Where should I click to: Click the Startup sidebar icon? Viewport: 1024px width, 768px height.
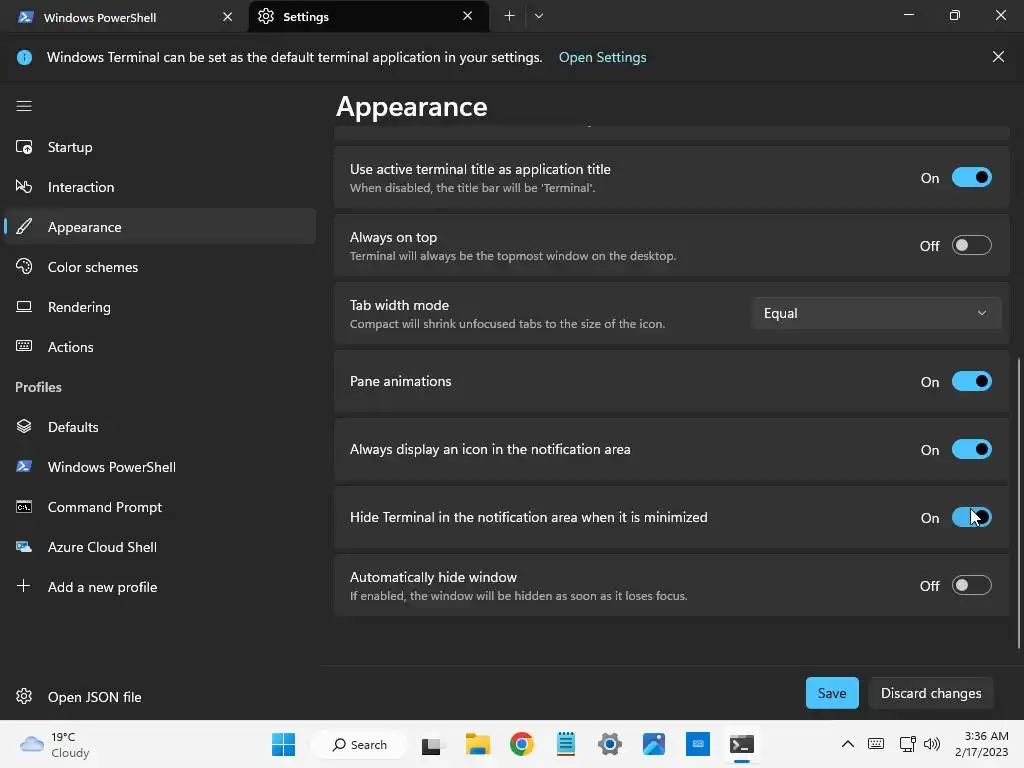24,147
